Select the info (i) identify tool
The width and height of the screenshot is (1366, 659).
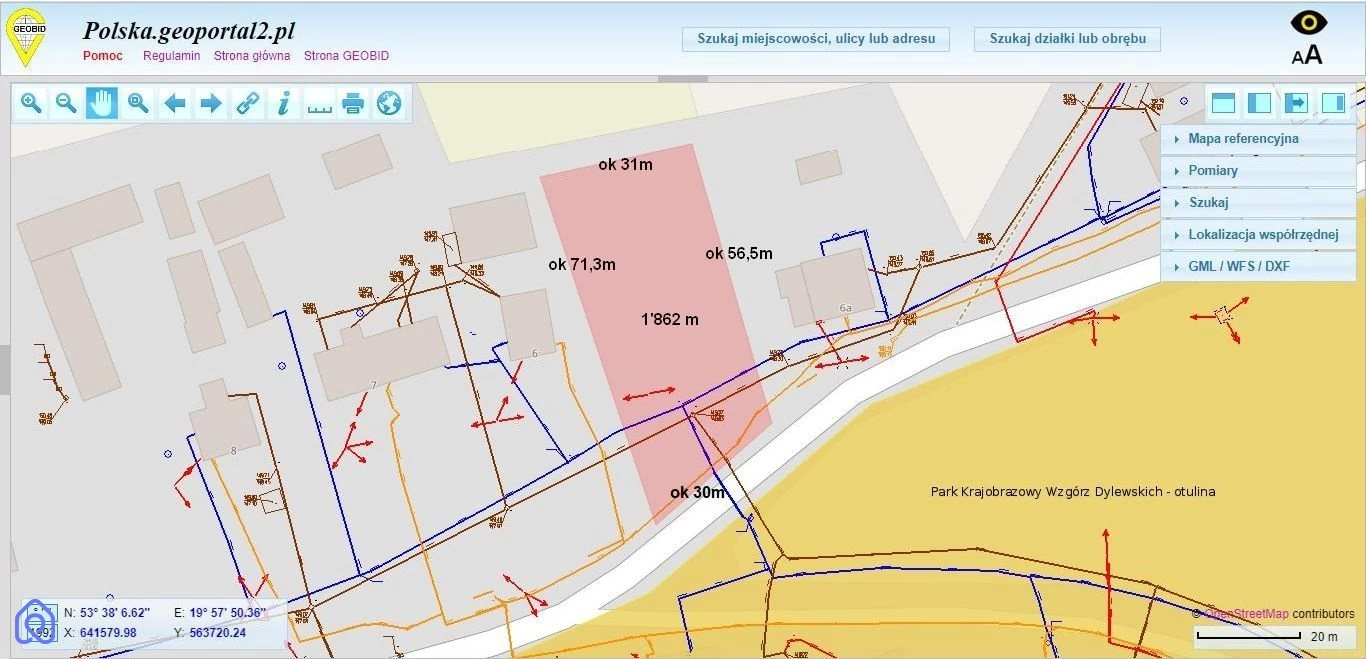click(284, 103)
